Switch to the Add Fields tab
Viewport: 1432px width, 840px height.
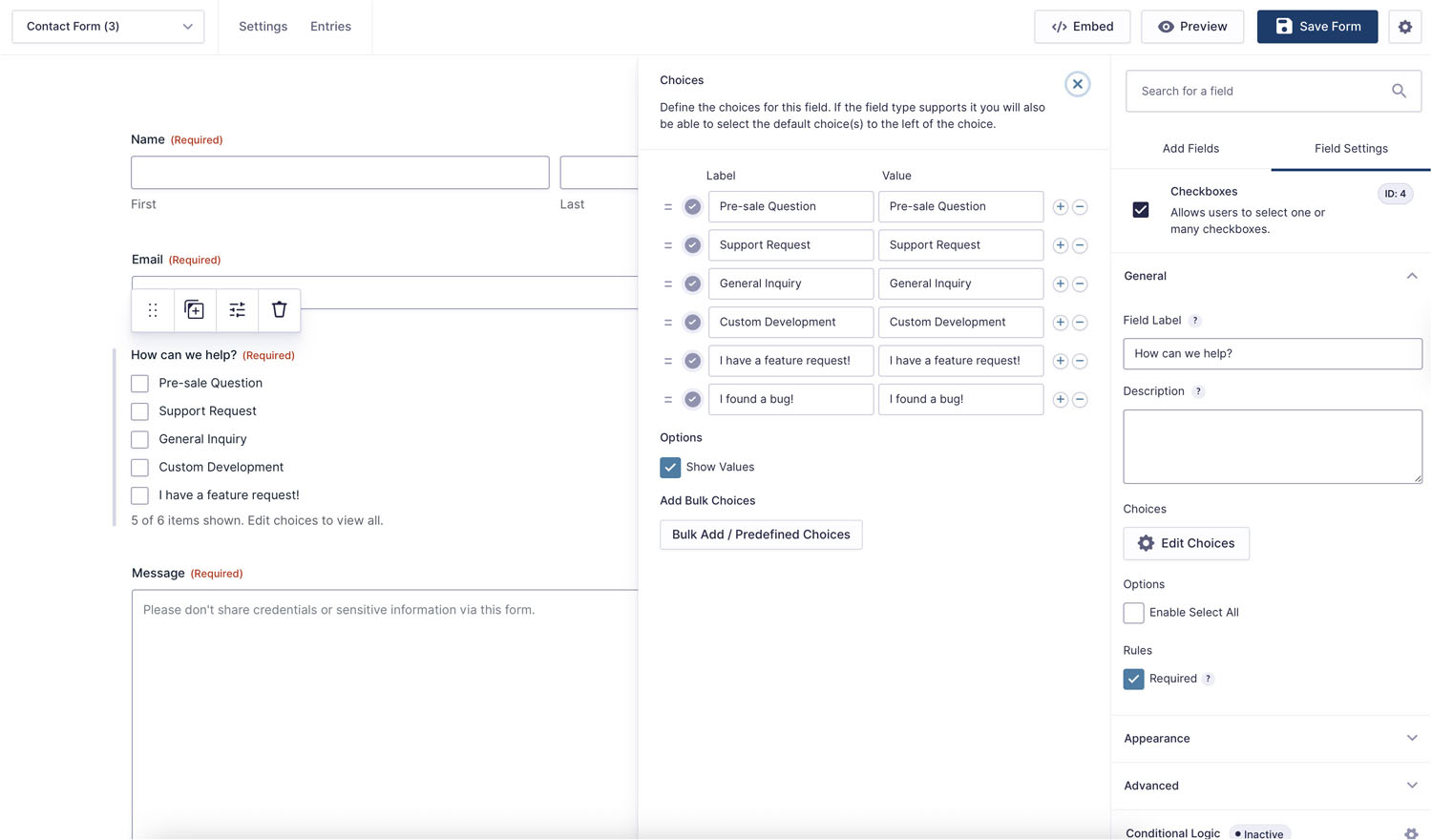click(x=1190, y=149)
